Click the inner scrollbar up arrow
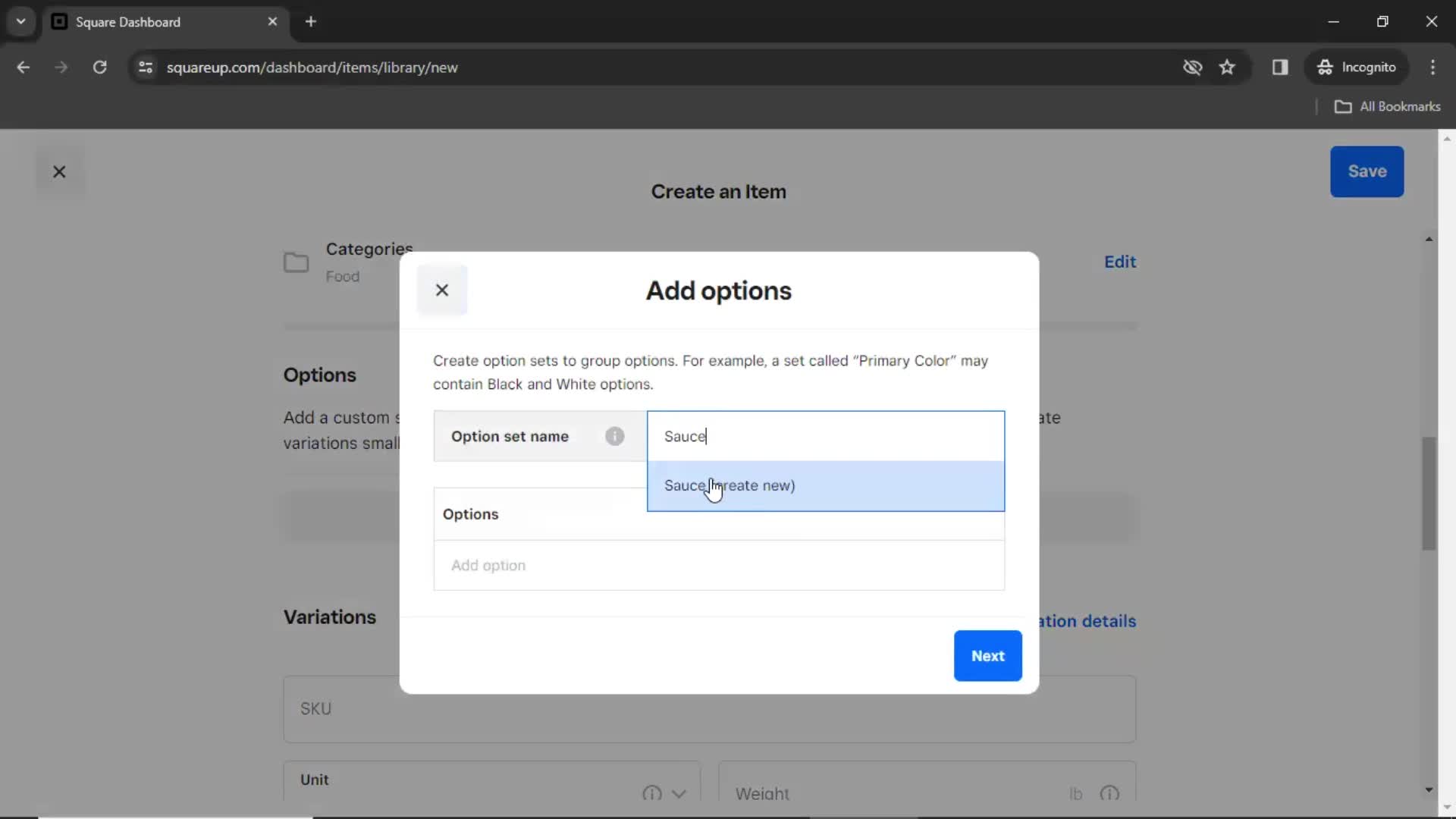Screen dimensions: 1456x819 coord(1429,239)
